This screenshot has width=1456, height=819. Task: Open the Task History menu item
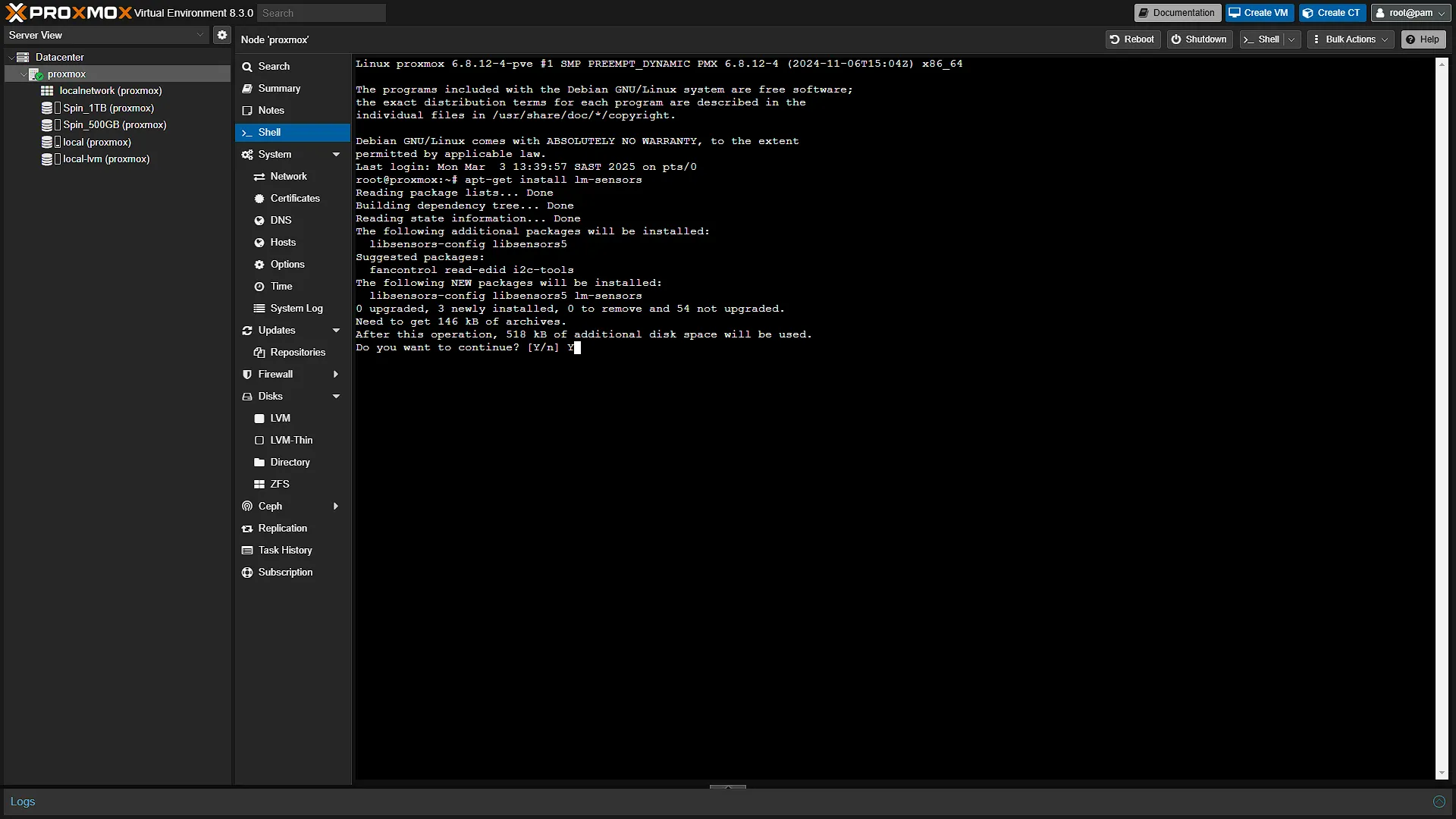point(293,551)
